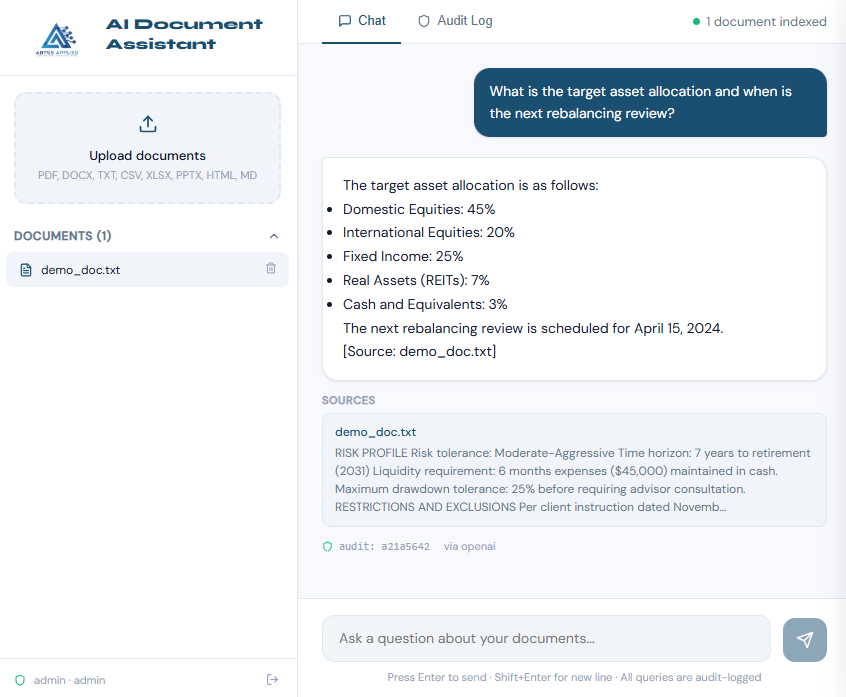This screenshot has width=846, height=697.
Task: Click the April 15, 2024 rebalancing sentence
Action: (533, 328)
